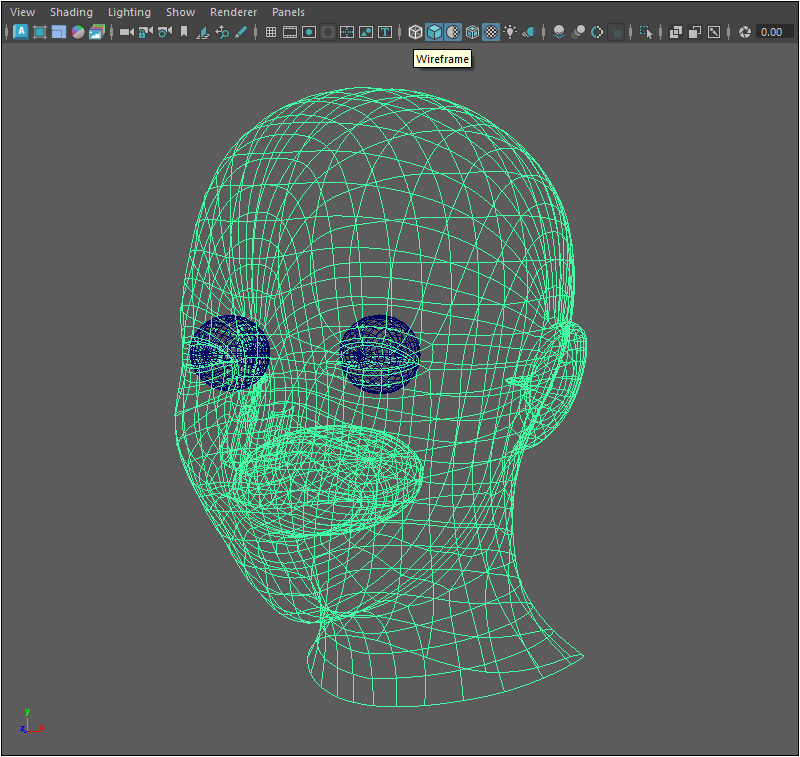The height and width of the screenshot is (757, 800).
Task: Toggle the Textured checkerboard display
Action: point(491,32)
